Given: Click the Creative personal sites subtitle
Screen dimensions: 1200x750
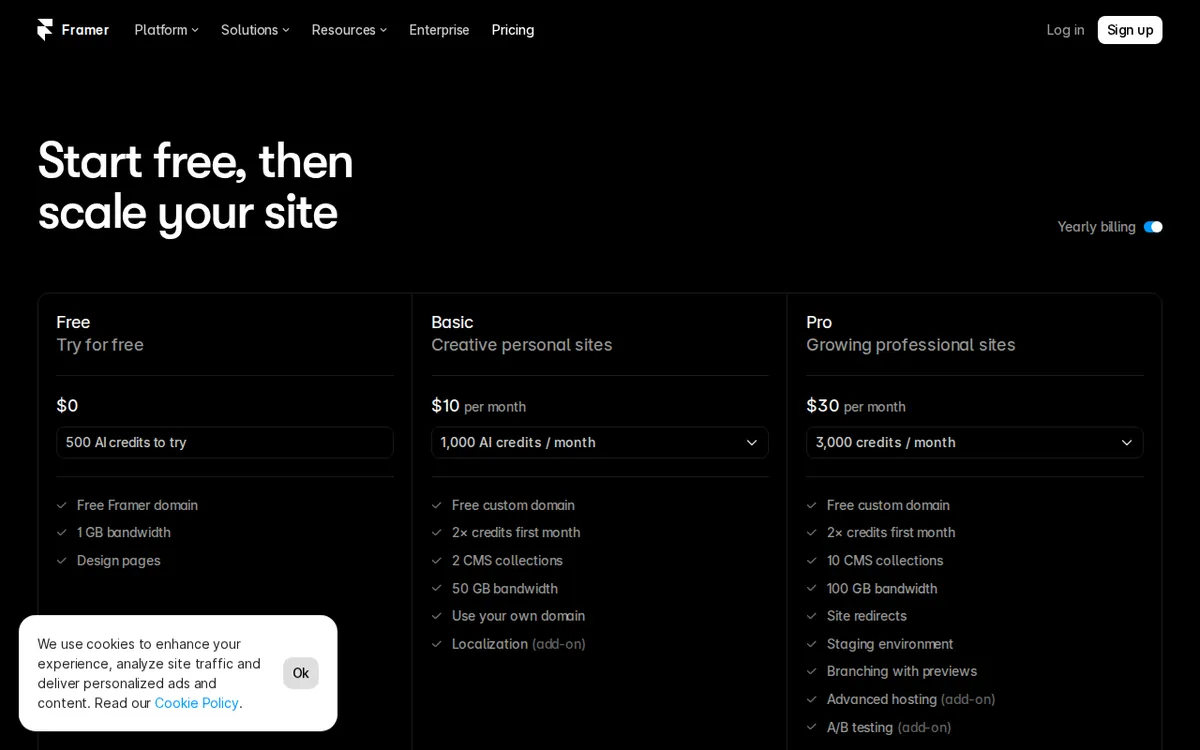Looking at the screenshot, I should [x=522, y=345].
